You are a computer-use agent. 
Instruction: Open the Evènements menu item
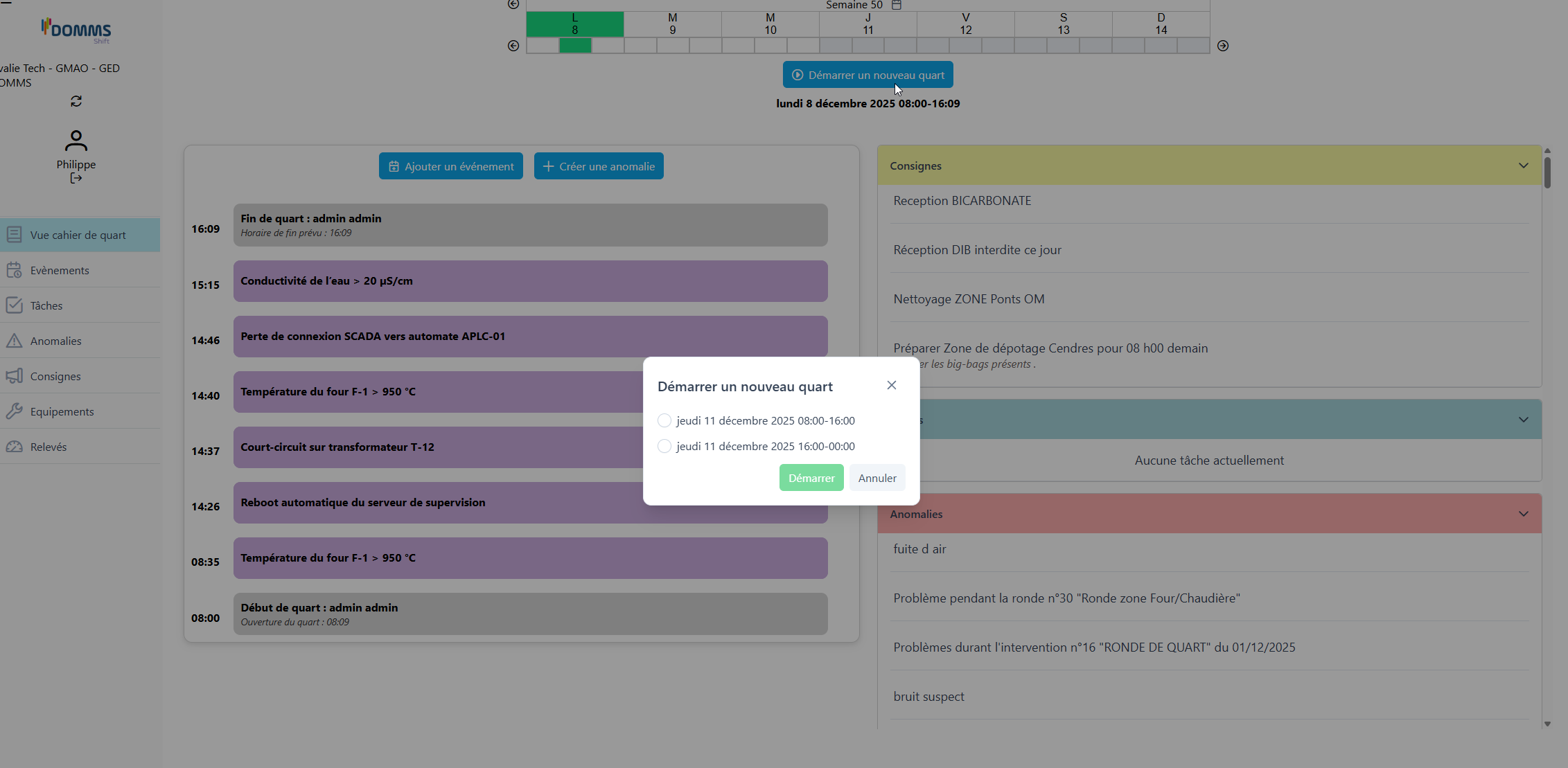(60, 270)
